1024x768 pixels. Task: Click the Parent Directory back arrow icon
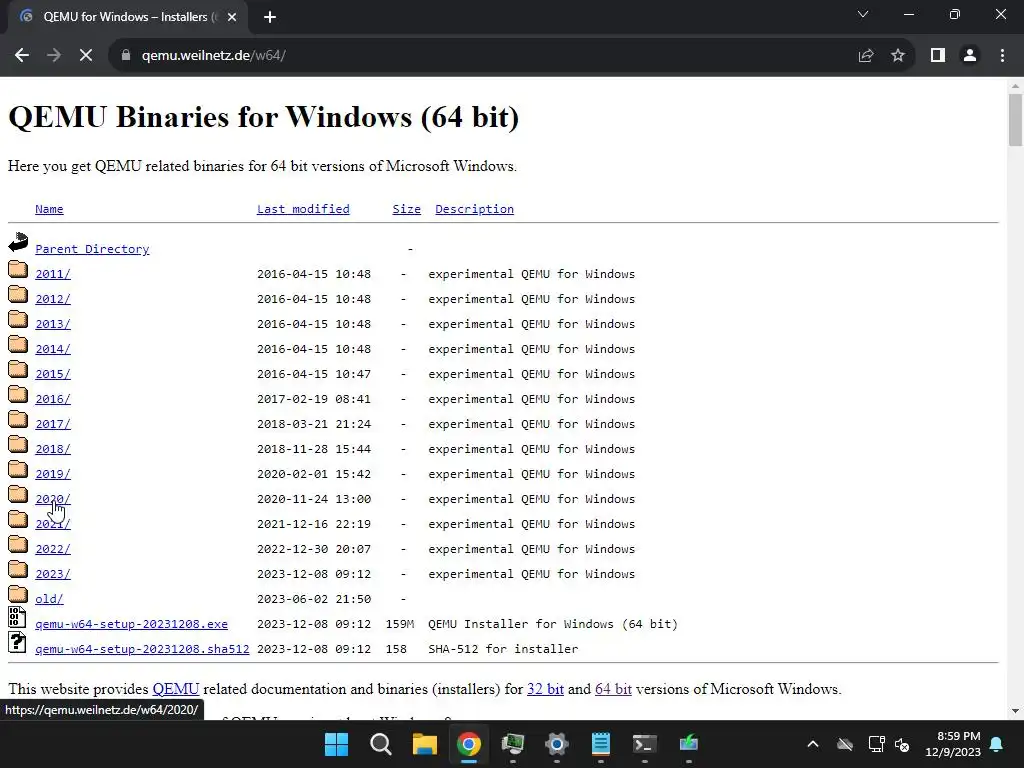point(18,242)
